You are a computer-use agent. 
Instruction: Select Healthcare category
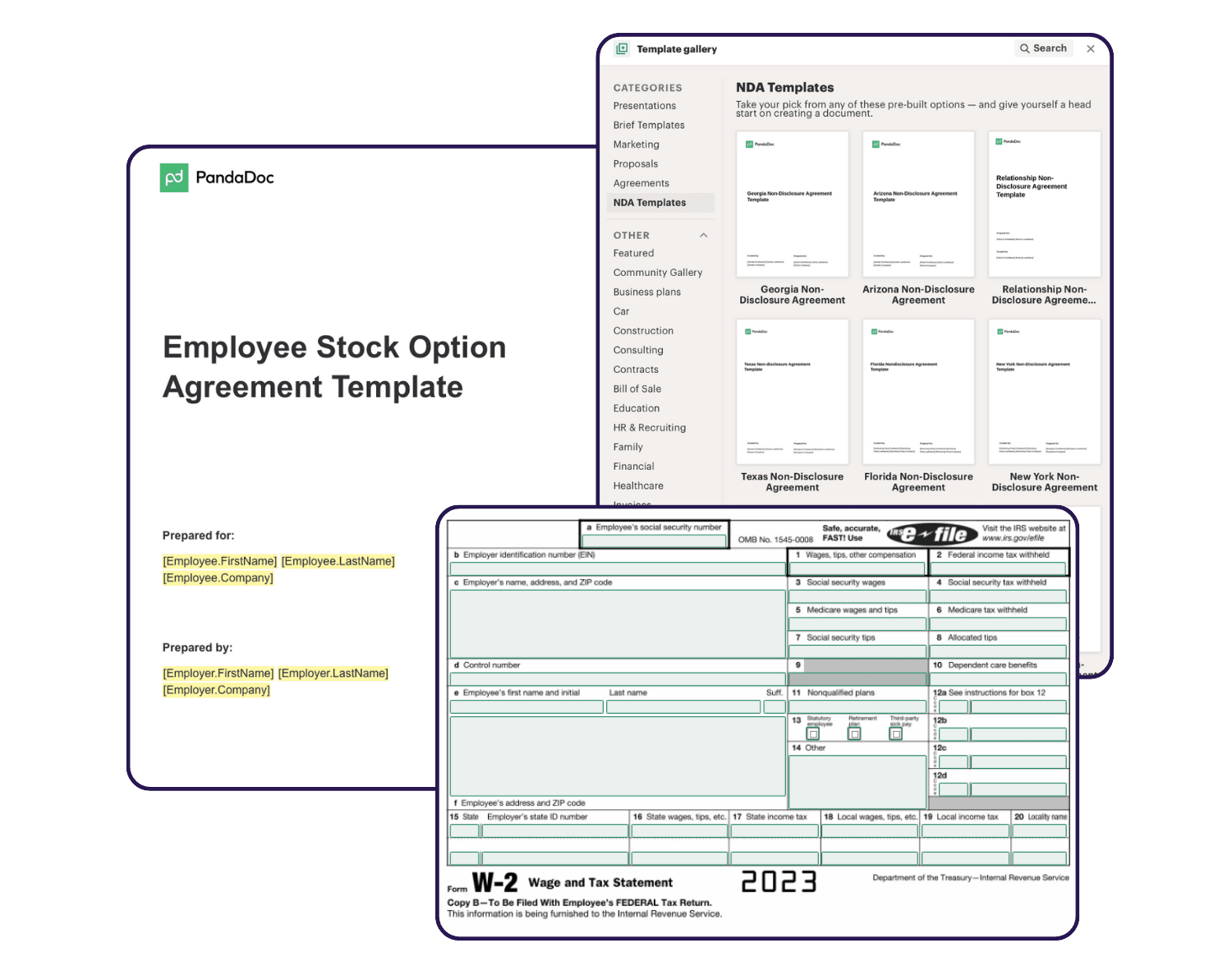[x=638, y=486]
